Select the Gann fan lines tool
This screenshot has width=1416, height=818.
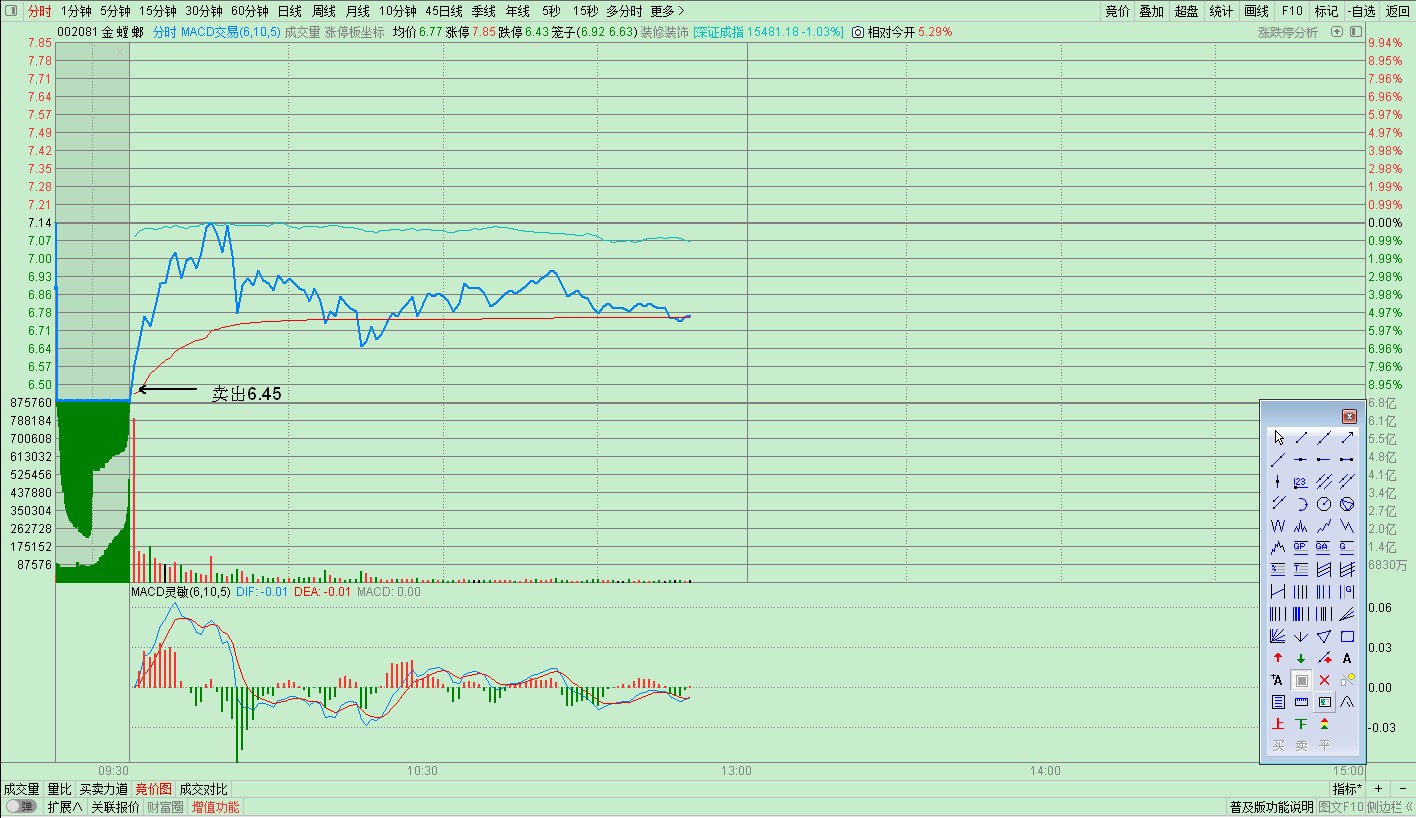[1277, 636]
